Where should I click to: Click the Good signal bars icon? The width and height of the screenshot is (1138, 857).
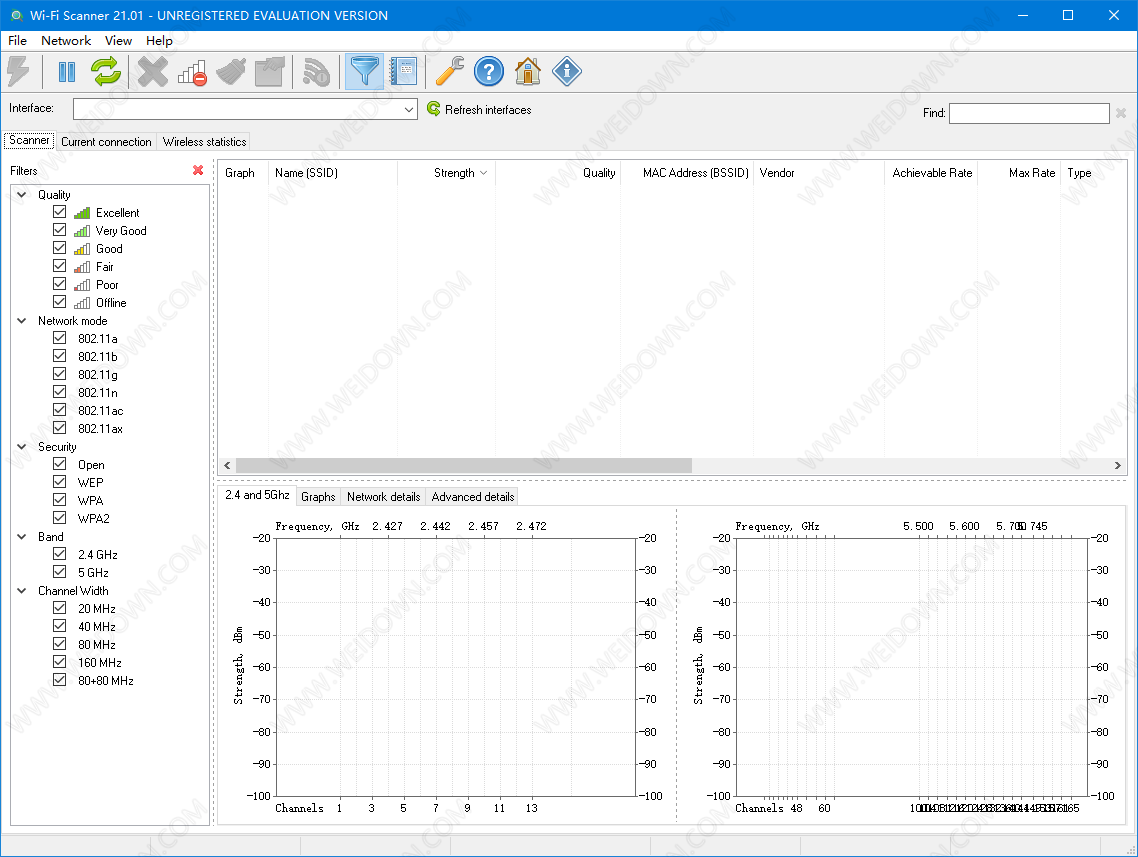pos(82,249)
